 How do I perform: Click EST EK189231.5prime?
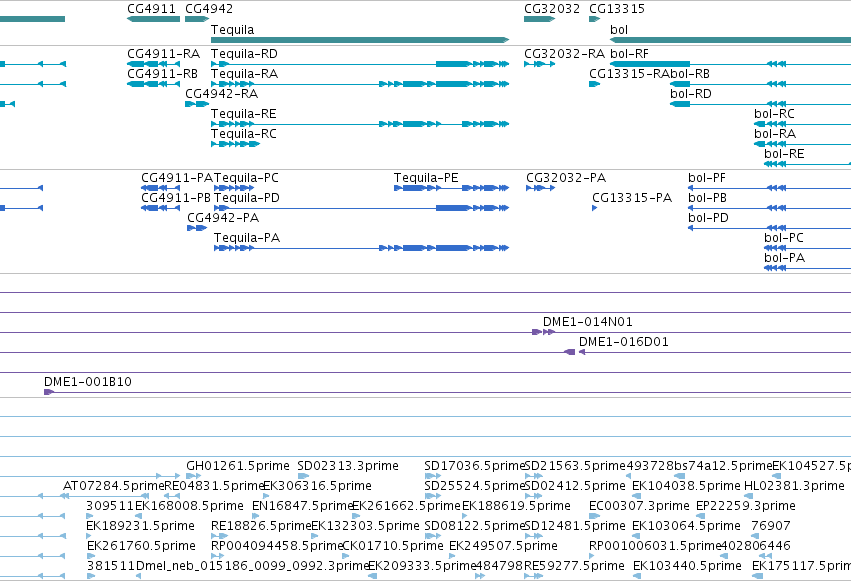[140, 526]
